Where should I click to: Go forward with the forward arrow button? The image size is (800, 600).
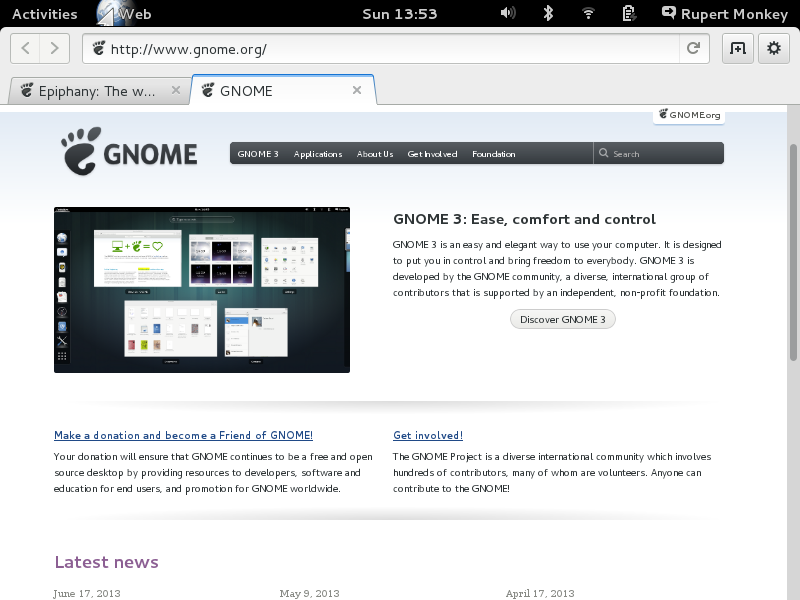55,48
